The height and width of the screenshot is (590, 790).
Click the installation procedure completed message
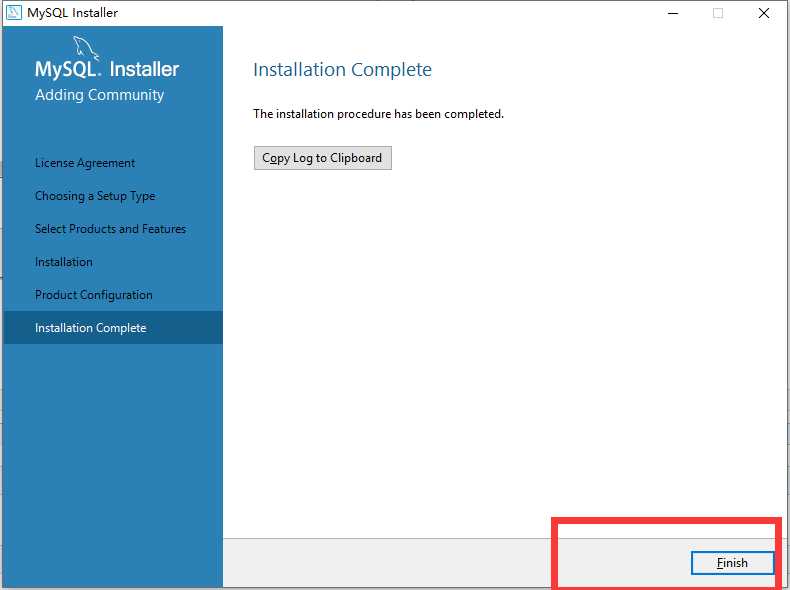tap(378, 114)
